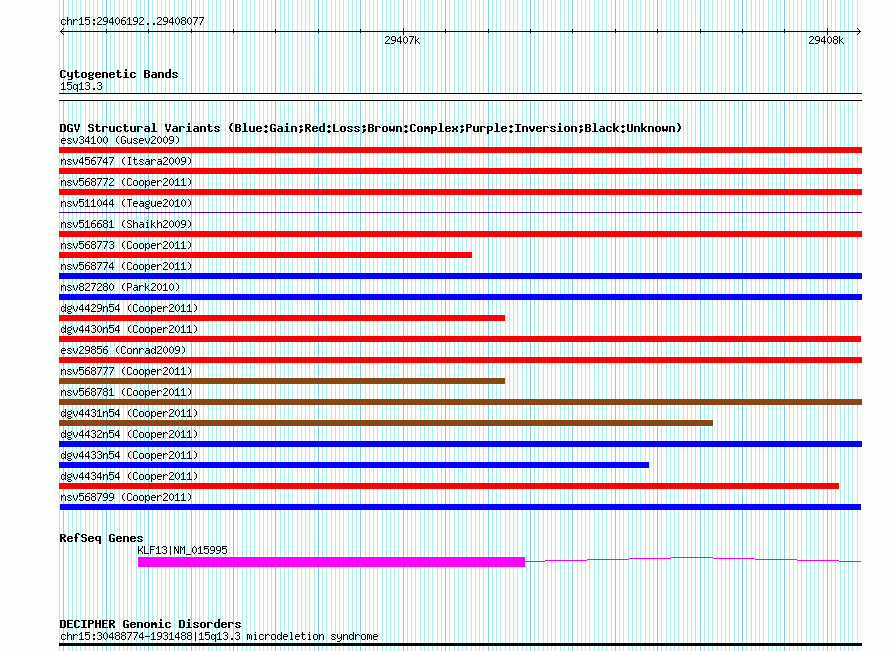Select variant label dgv4433n54 (Cooper2011)
This screenshot has height=651, width=890.
click(x=129, y=455)
